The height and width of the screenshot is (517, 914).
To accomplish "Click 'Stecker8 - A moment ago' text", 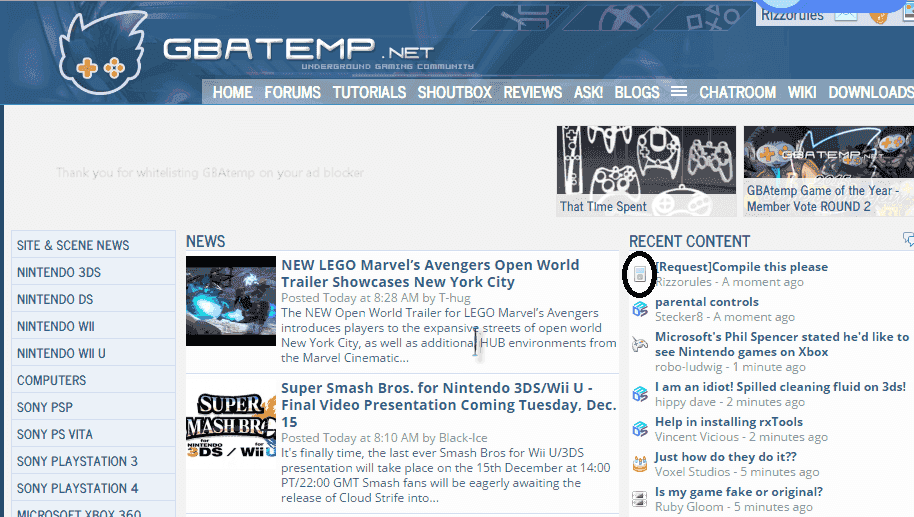I will click(725, 316).
